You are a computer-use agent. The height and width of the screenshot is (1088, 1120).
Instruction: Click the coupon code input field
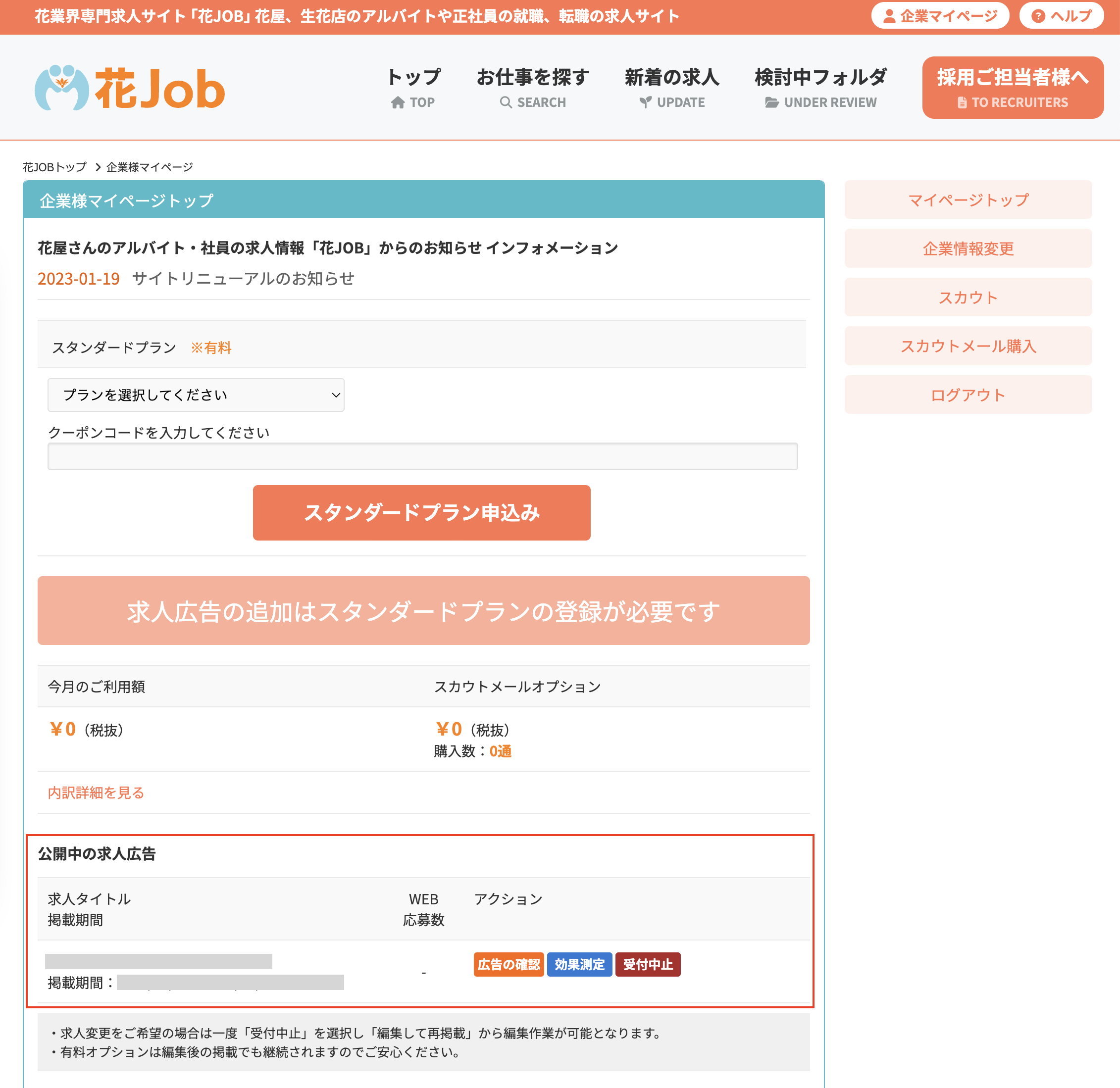click(422, 456)
